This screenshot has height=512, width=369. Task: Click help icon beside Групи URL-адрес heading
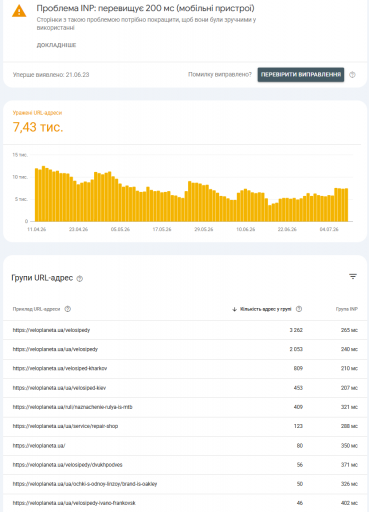coord(80,278)
